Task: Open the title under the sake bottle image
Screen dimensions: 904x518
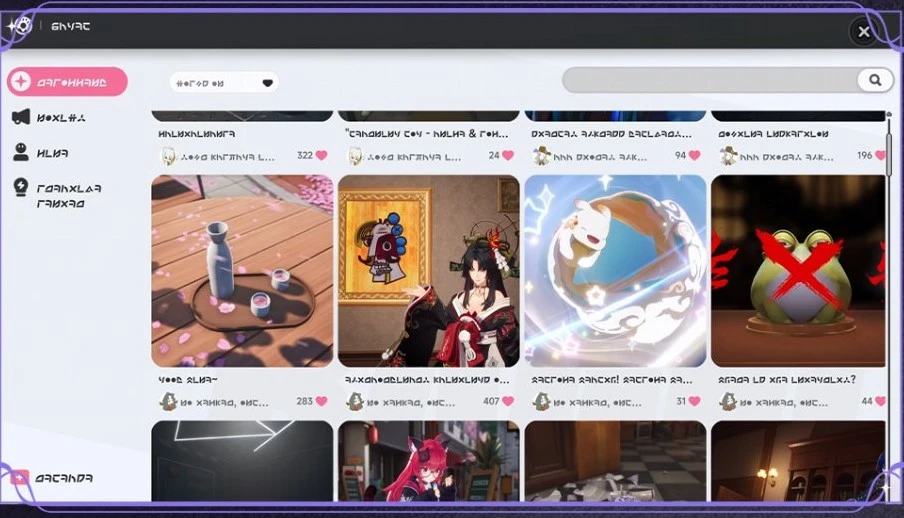Action: click(x=187, y=380)
